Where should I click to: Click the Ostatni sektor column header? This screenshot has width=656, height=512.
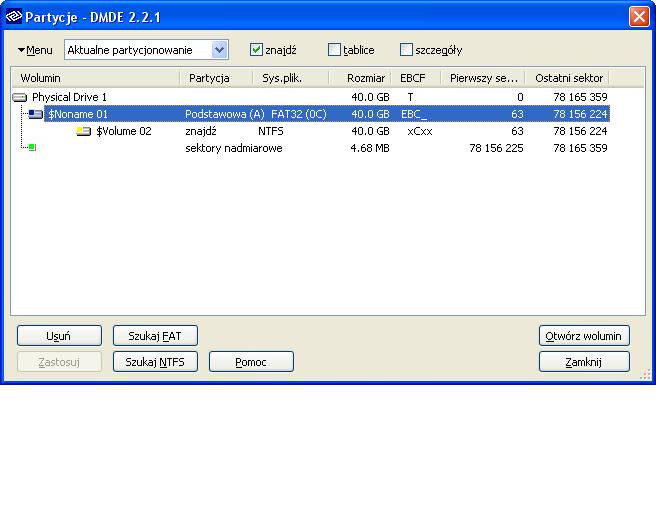click(x=567, y=78)
